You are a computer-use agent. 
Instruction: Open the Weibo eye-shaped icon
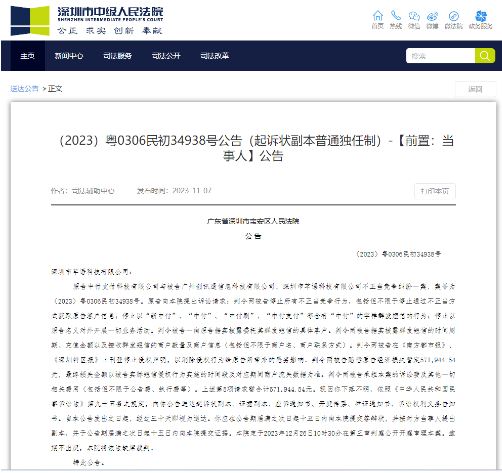coord(432,16)
